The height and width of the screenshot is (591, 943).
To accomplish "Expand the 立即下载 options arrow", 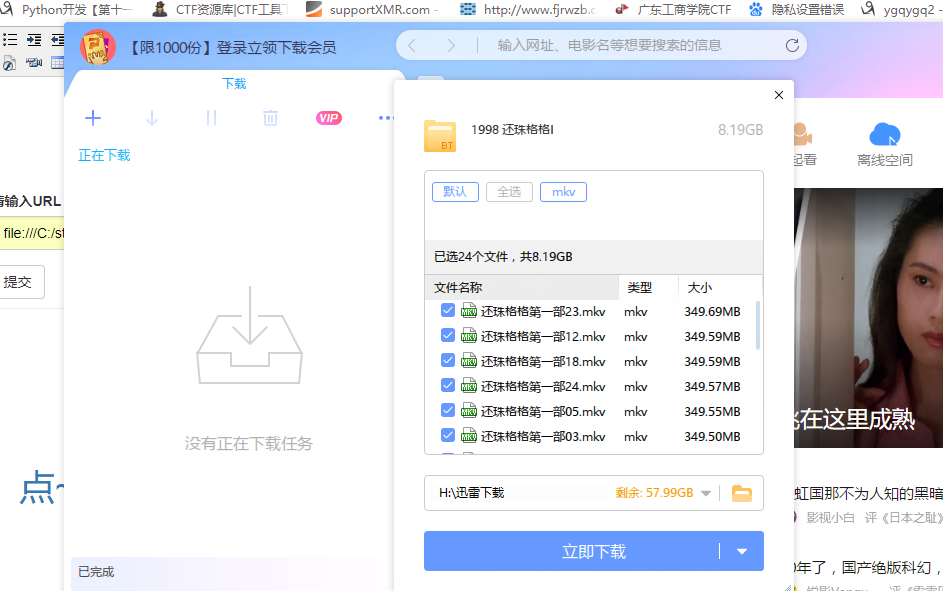I will [742, 551].
